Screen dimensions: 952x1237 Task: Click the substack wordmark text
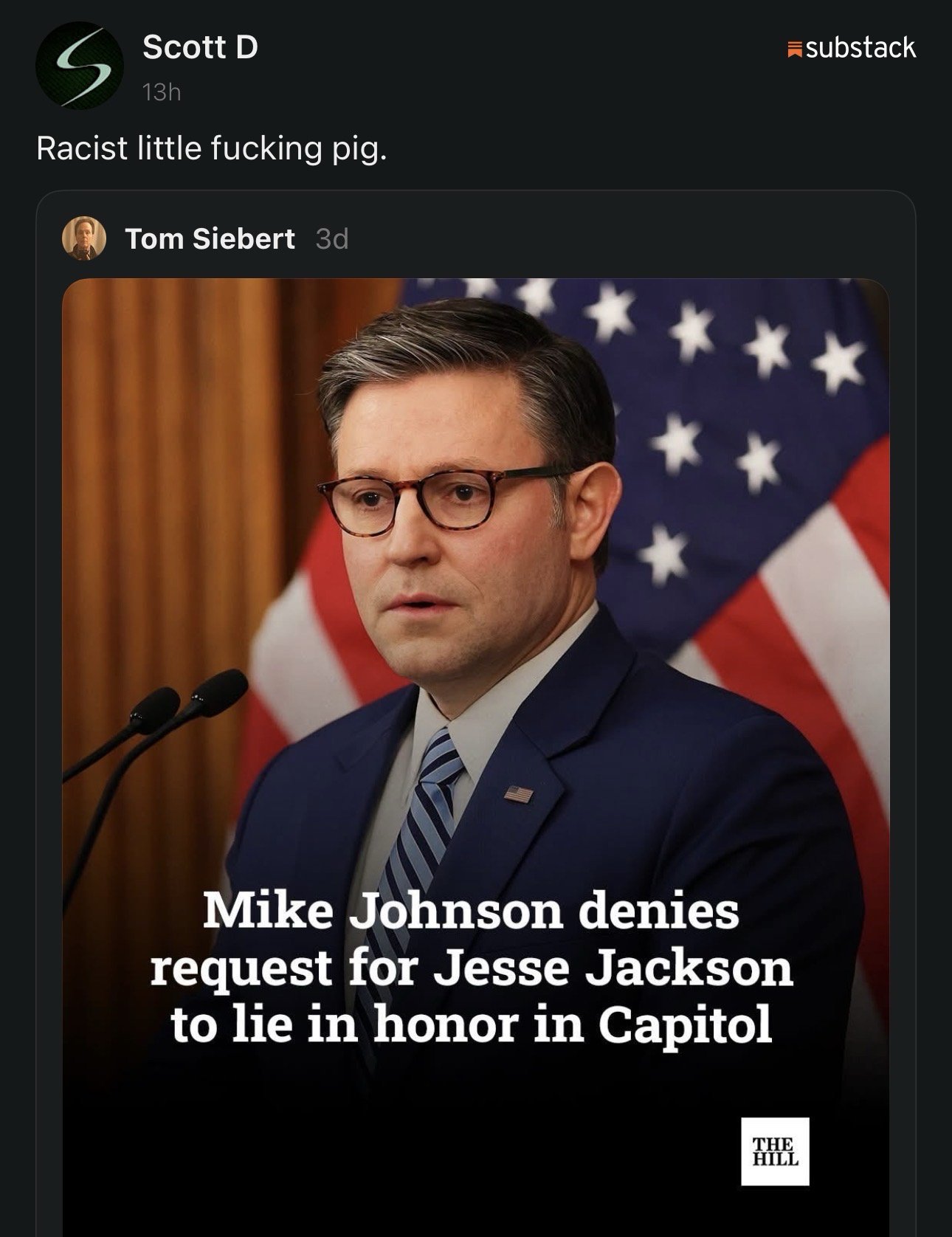(860, 48)
